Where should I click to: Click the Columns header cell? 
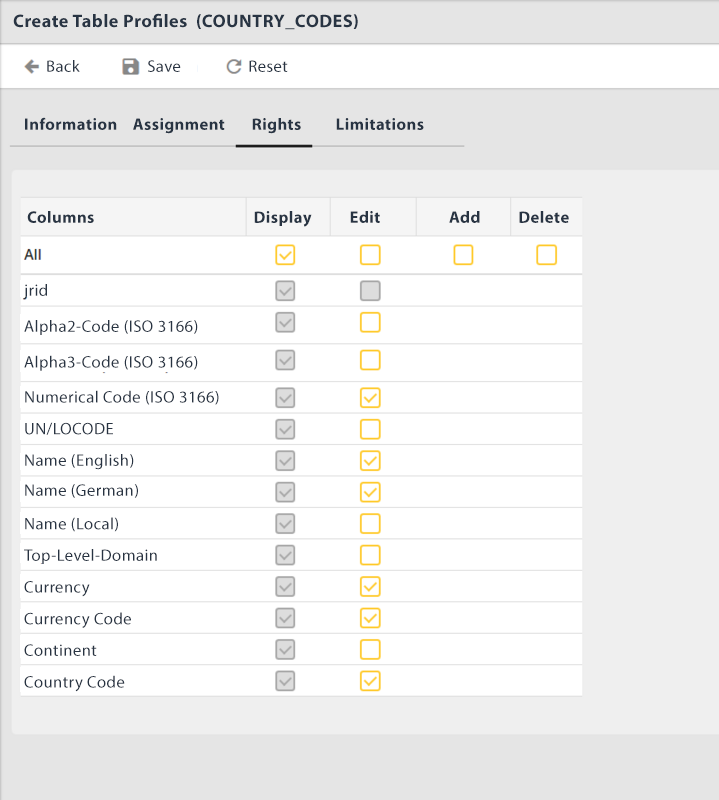click(x=133, y=217)
